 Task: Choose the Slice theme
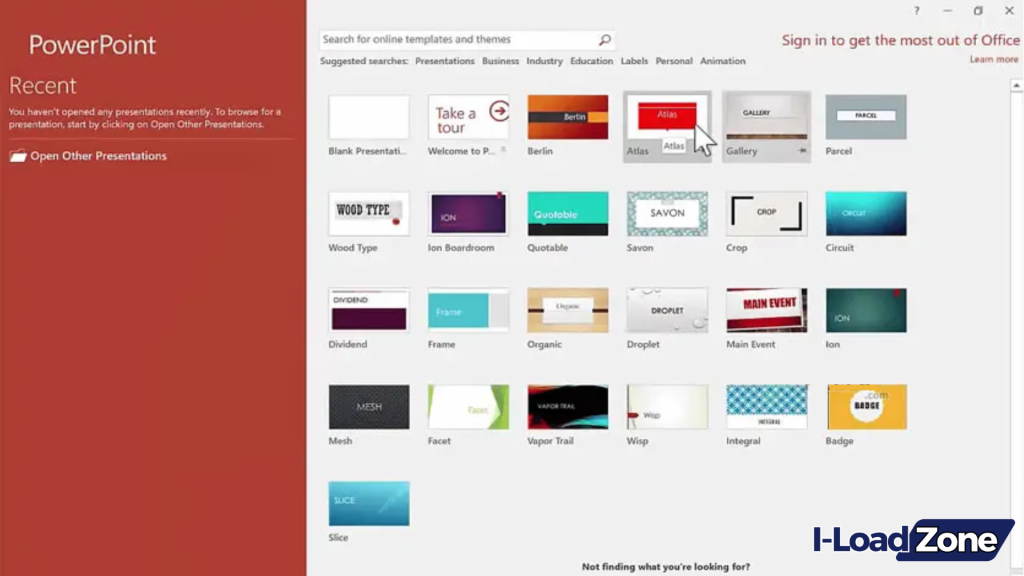point(368,501)
